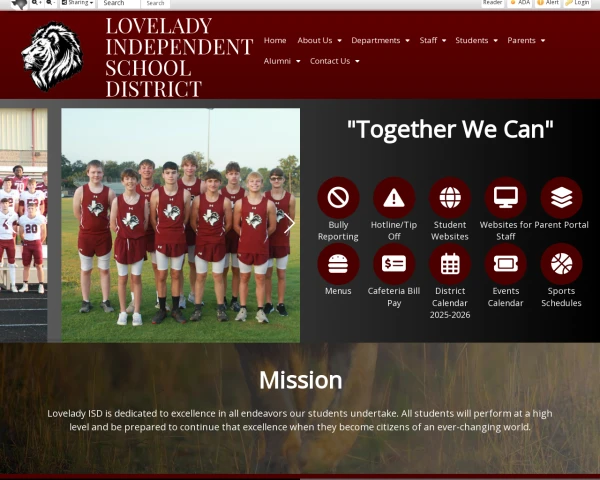This screenshot has width=600, height=480.
Task: Expand the Alumni dropdown arrow
Action: [298, 61]
